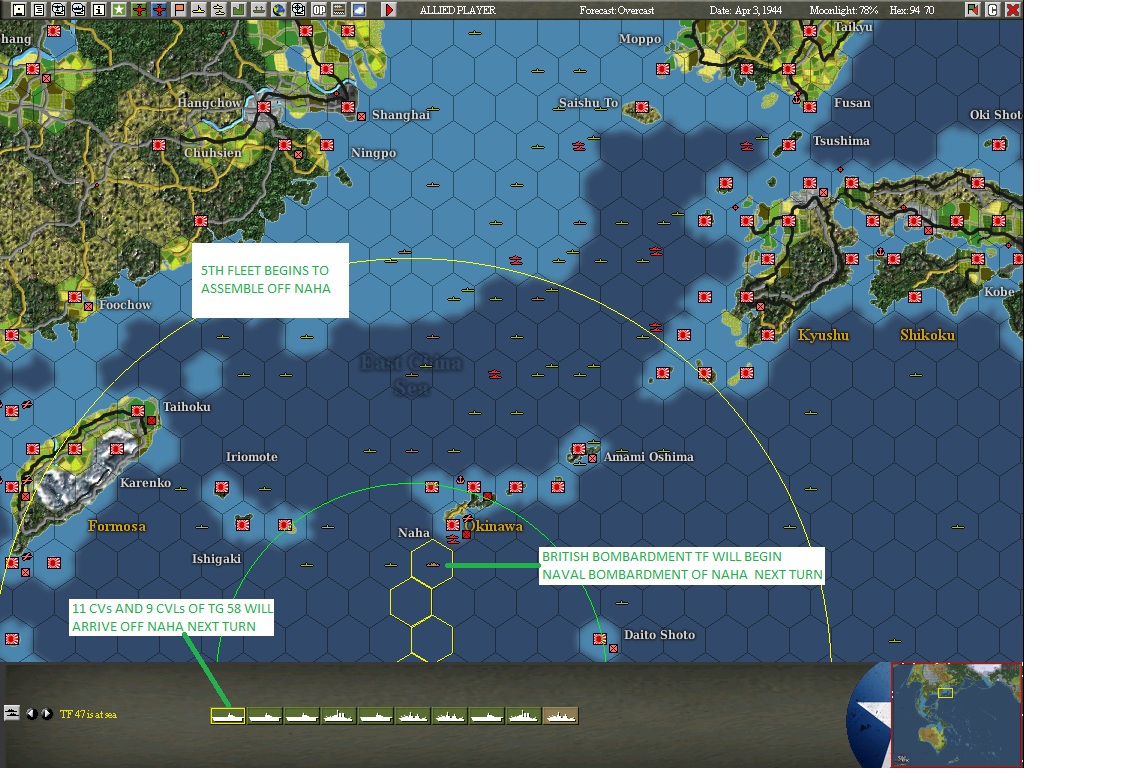Screen dimensions: 1137x774
Task: Click the 'Formosa' island label
Action: coord(117,526)
